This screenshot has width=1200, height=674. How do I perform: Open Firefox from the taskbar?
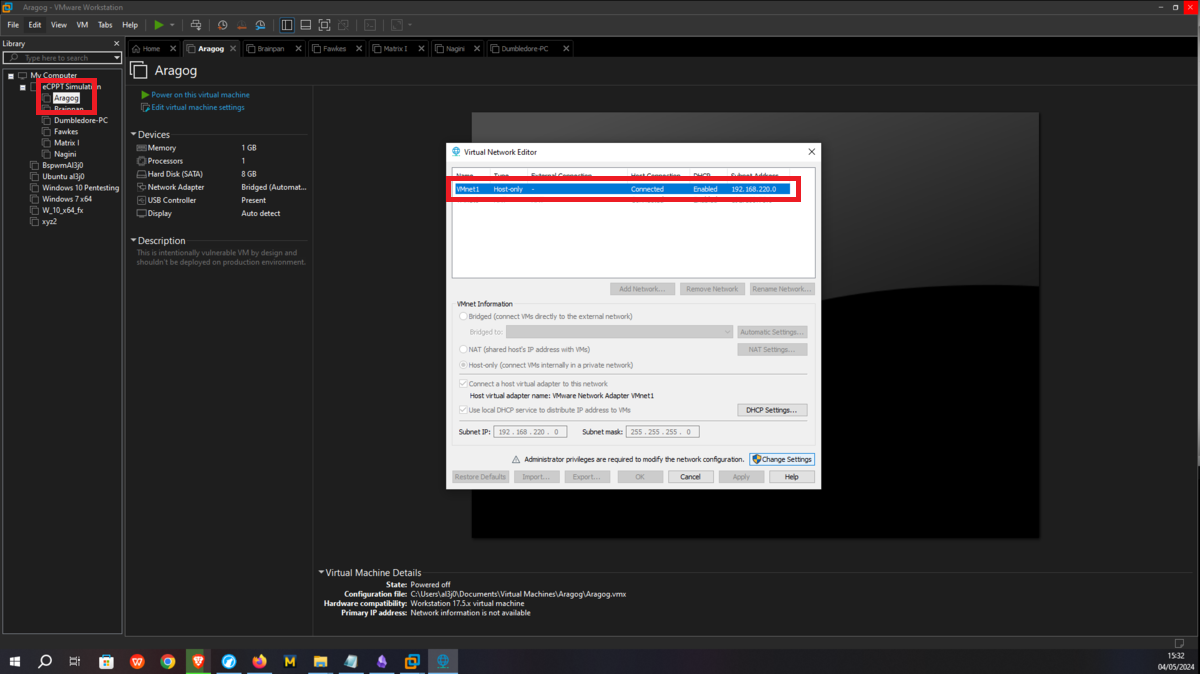click(x=260, y=662)
